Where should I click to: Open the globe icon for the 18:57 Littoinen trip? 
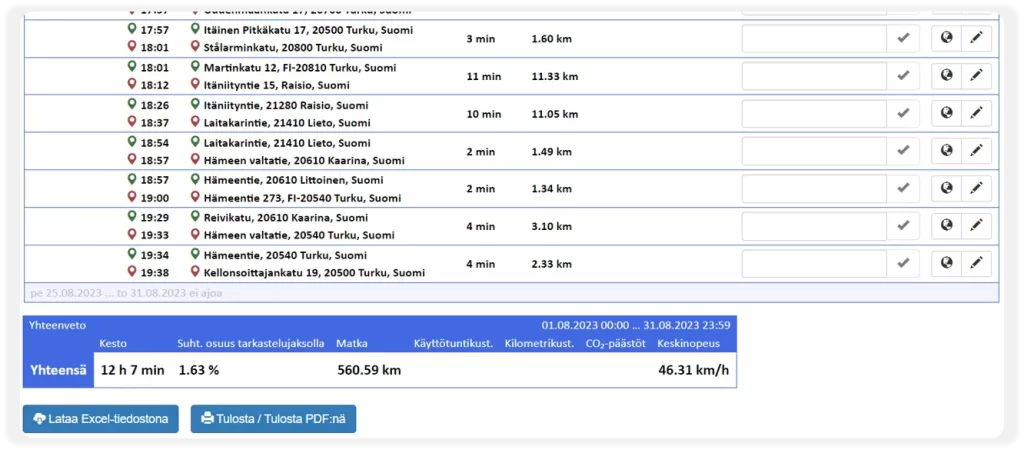(x=946, y=189)
